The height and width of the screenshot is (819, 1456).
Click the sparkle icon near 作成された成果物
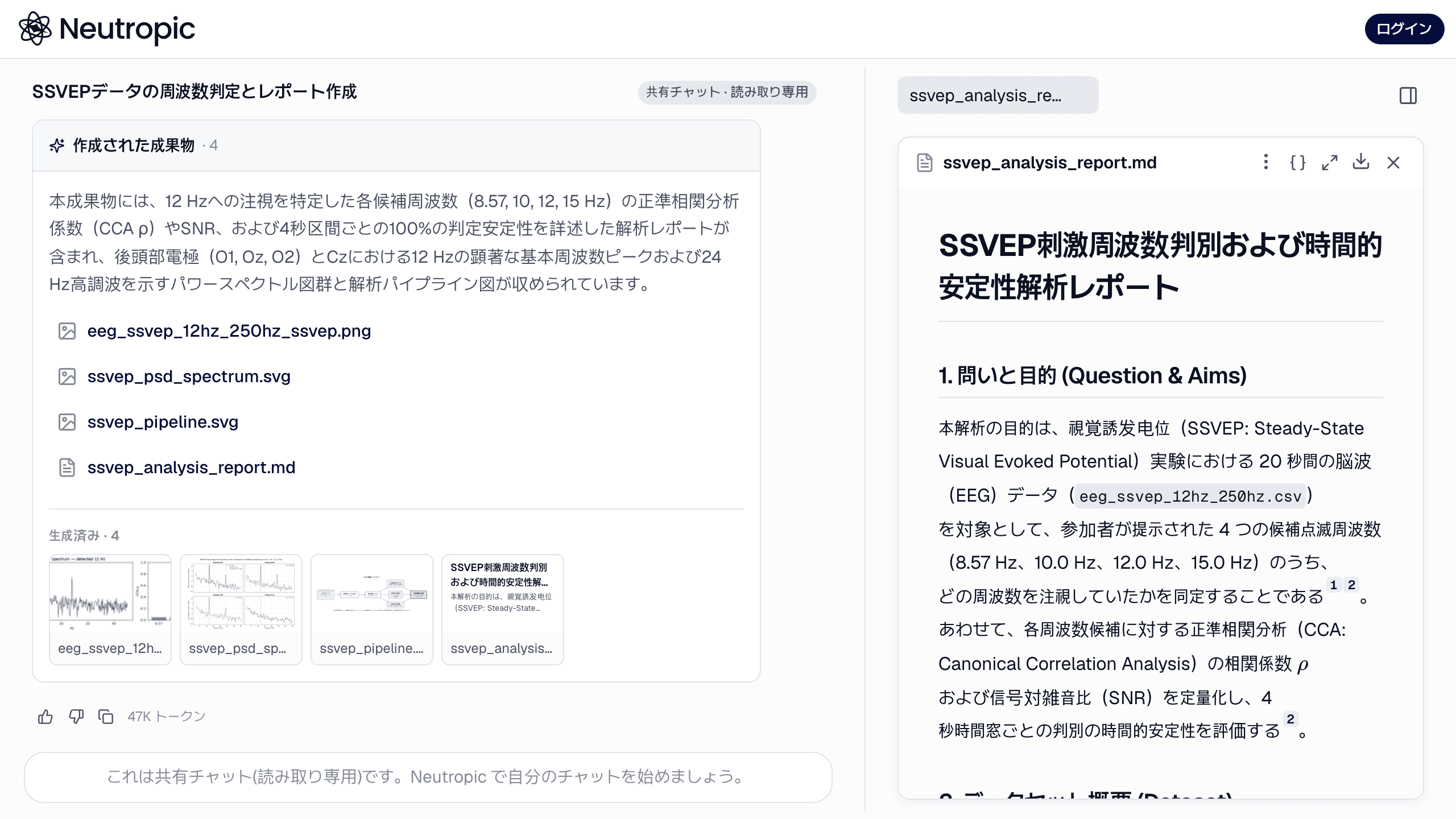point(57,146)
